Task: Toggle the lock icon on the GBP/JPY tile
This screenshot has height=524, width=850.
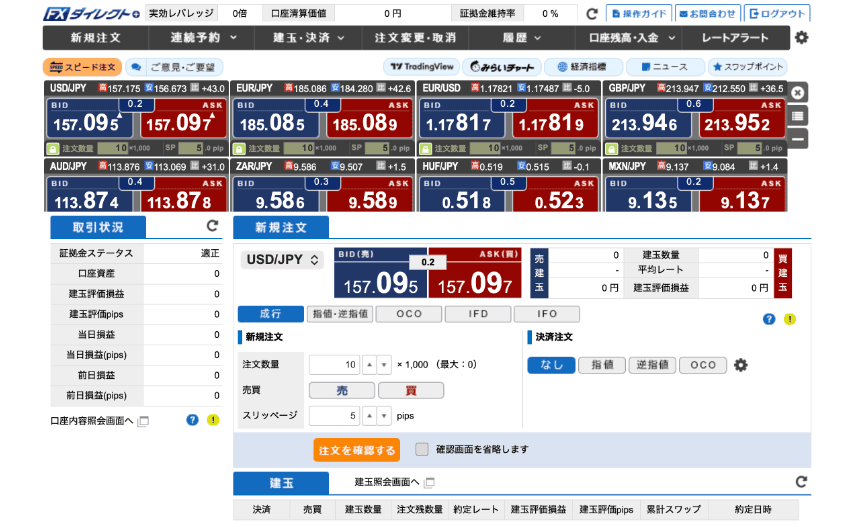Action: [x=611, y=148]
